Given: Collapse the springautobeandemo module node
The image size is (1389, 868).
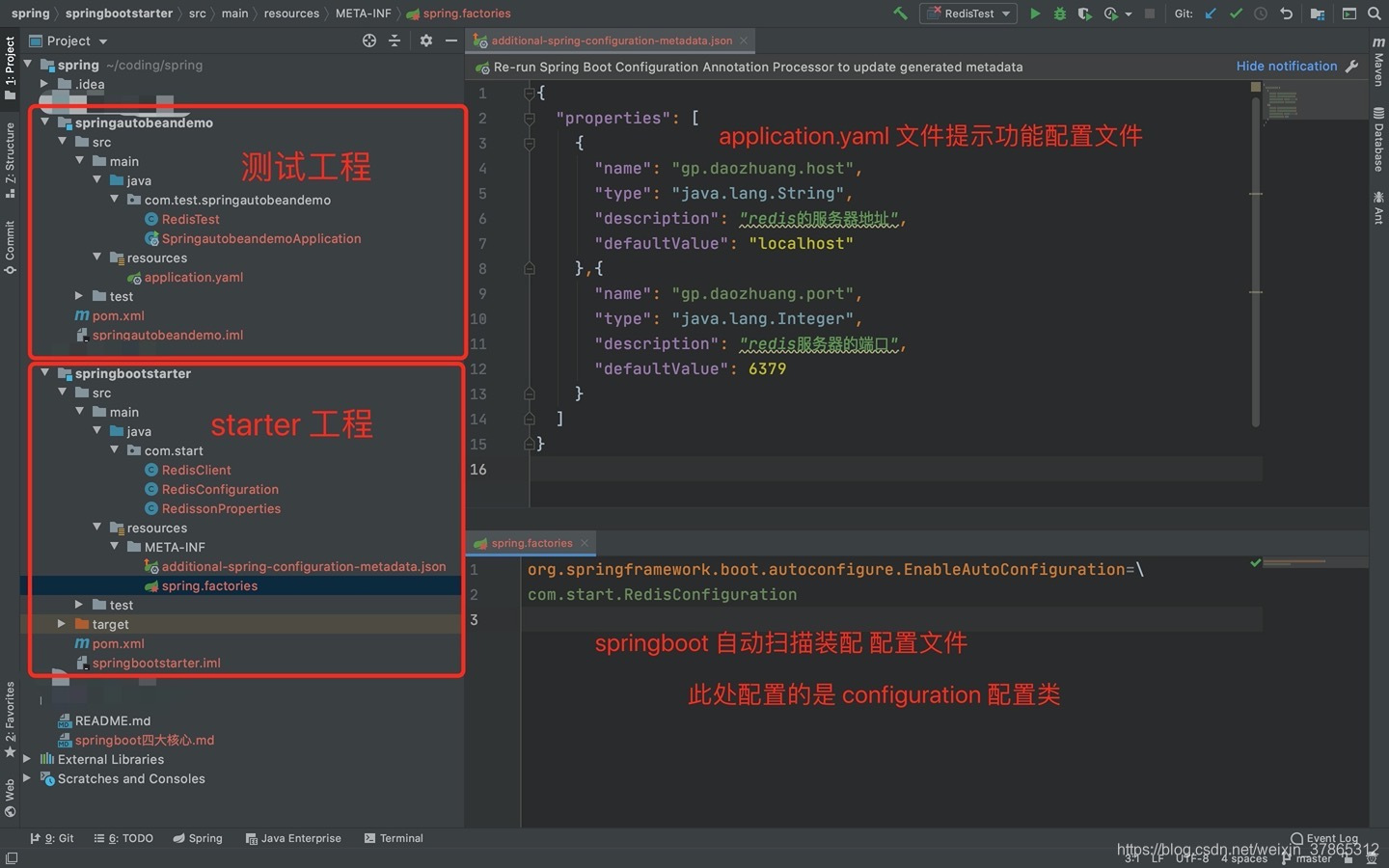Looking at the screenshot, I should 44,122.
